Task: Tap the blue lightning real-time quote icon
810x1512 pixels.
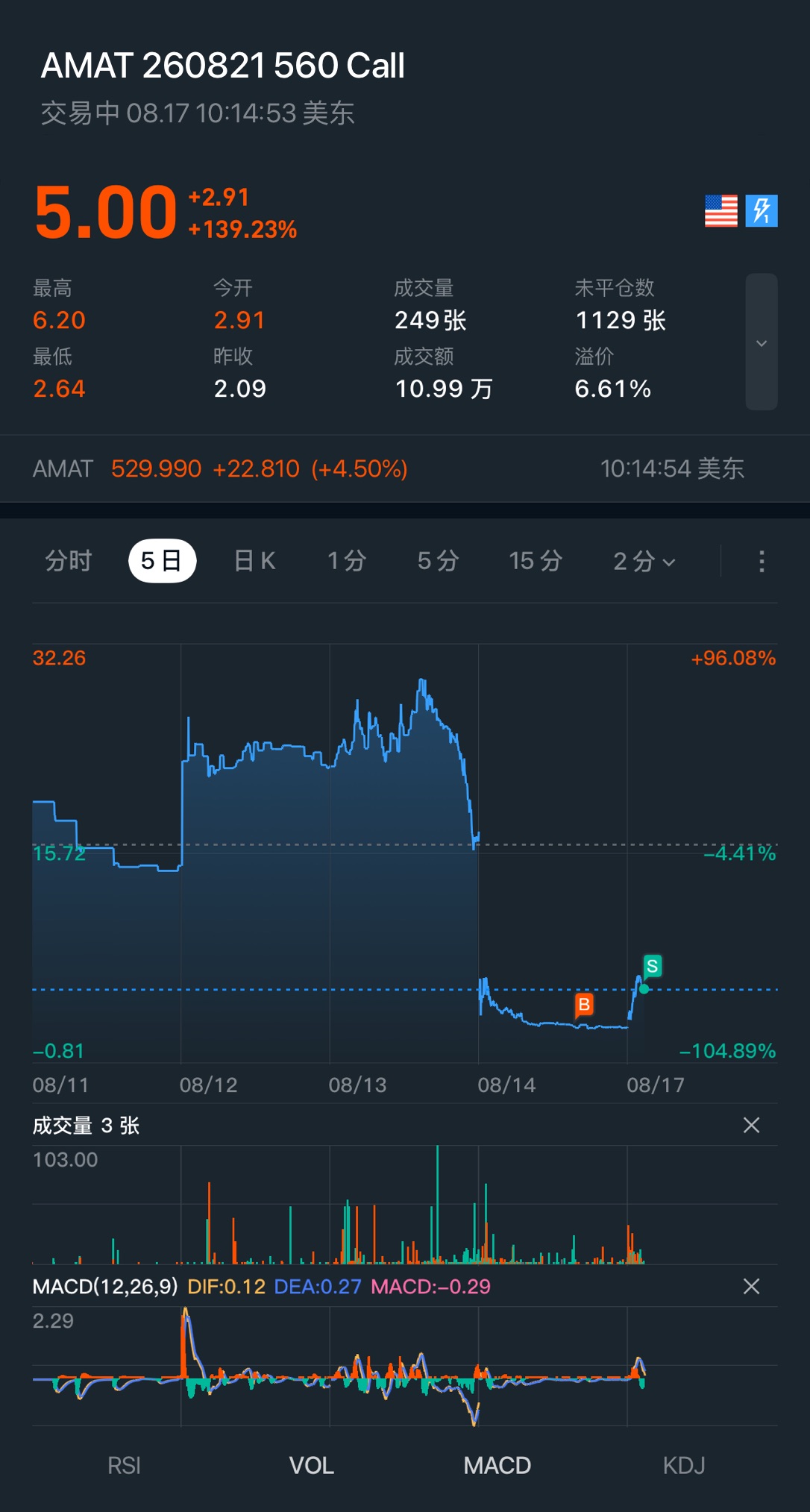Action: (762, 211)
